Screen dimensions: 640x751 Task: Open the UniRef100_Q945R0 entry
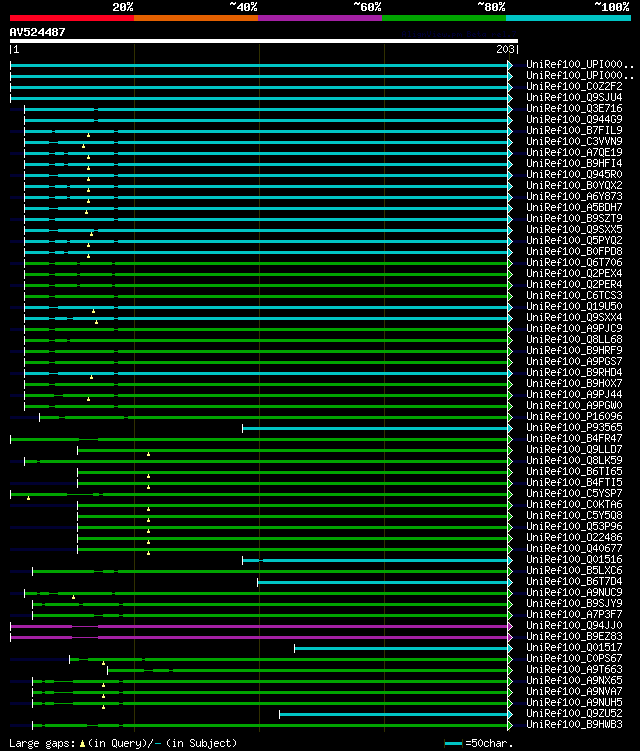pos(574,174)
